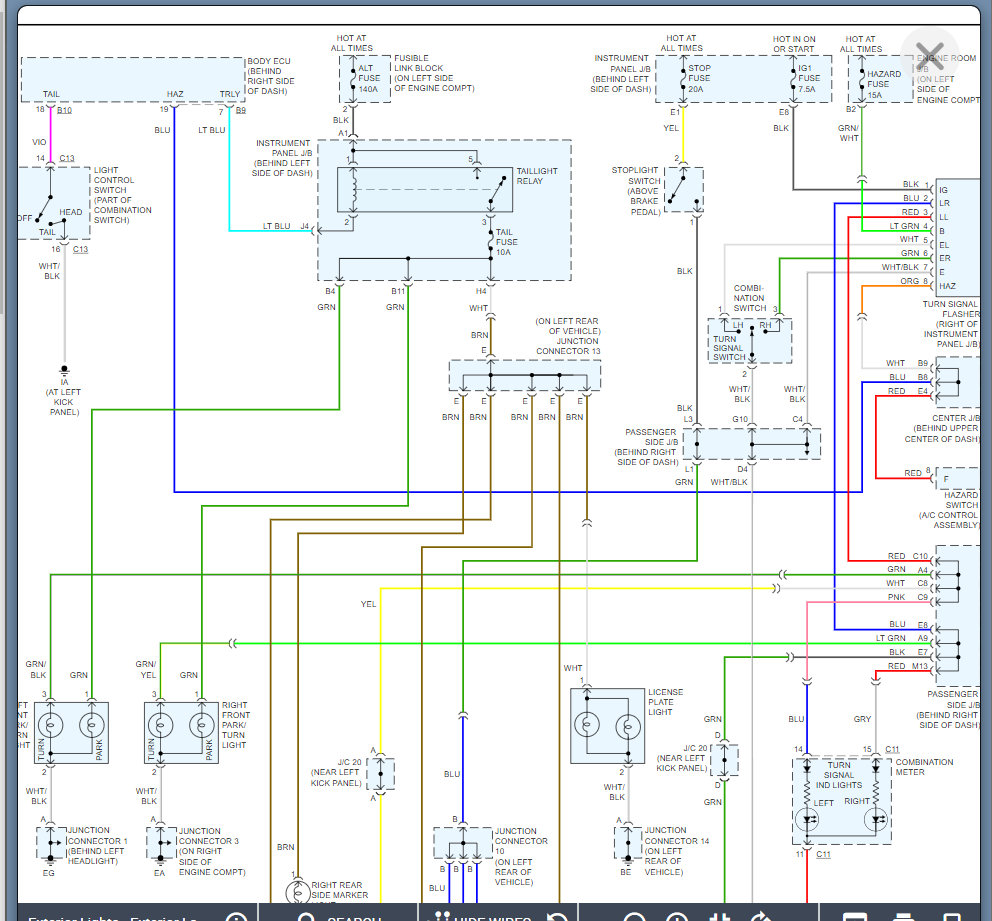Click the zoom out magnifier icon
The image size is (992, 921).
tap(633, 917)
